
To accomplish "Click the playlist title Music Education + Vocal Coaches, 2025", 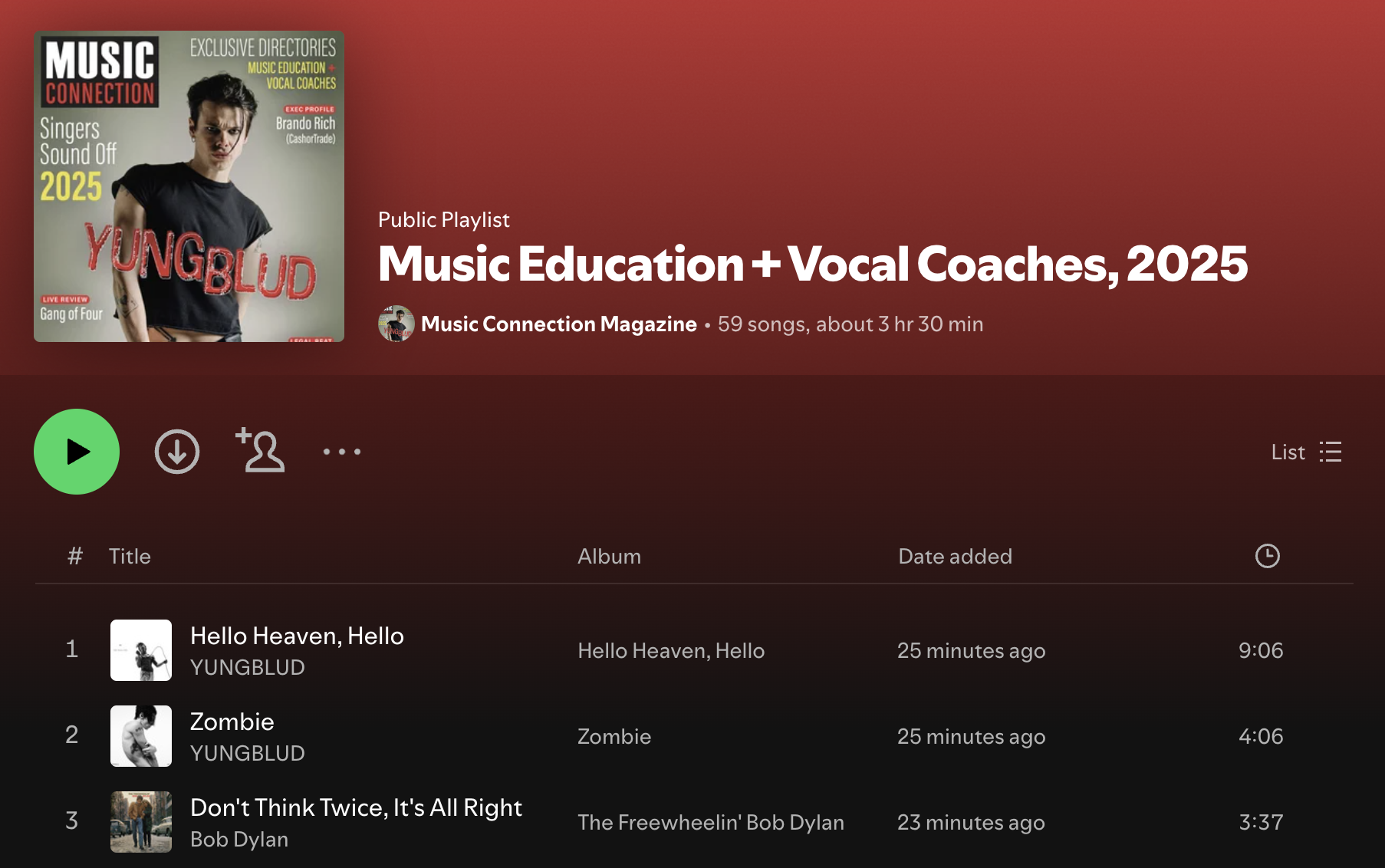I will pyautogui.click(x=813, y=264).
